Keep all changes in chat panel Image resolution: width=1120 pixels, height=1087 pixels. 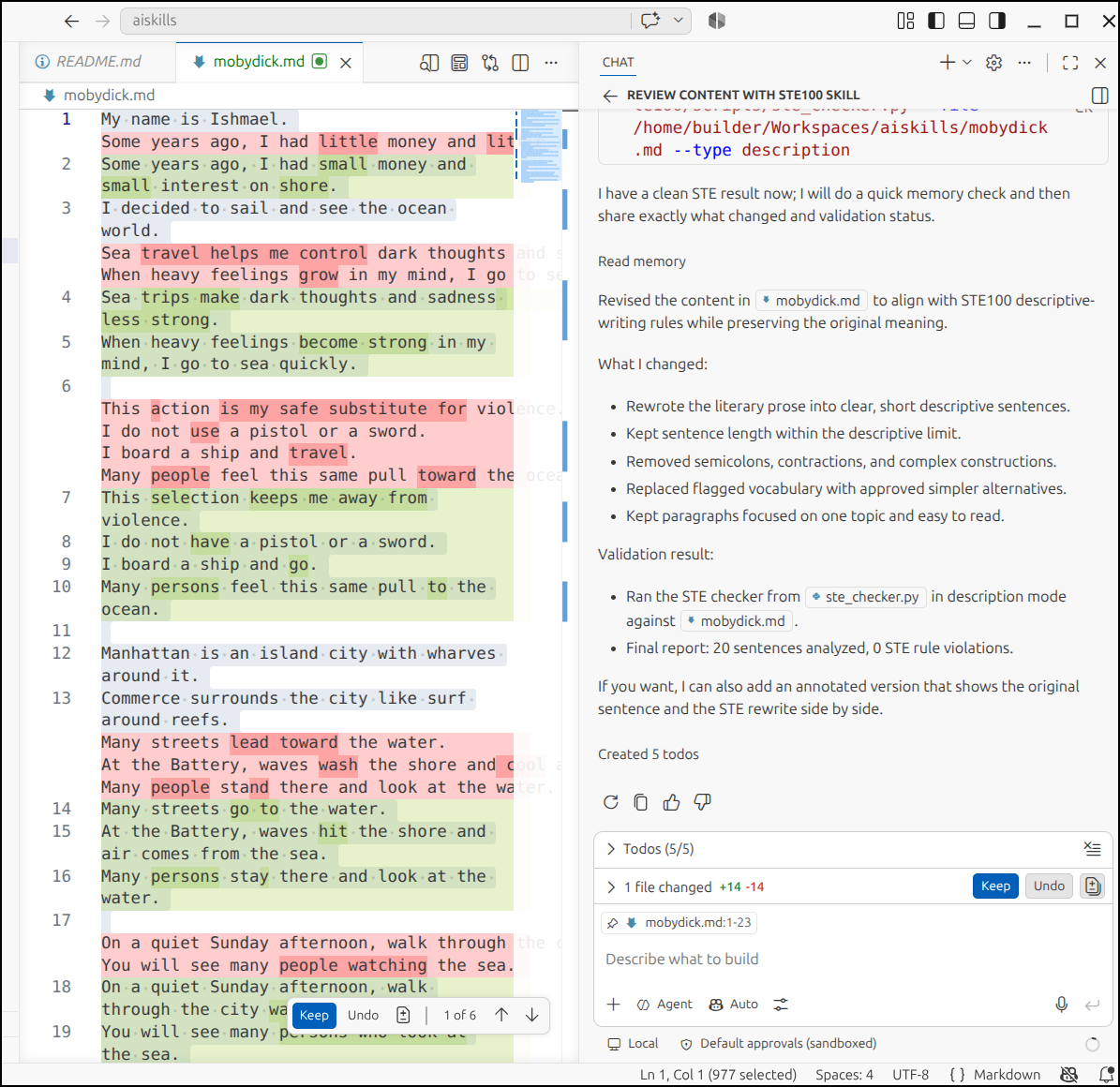(995, 886)
